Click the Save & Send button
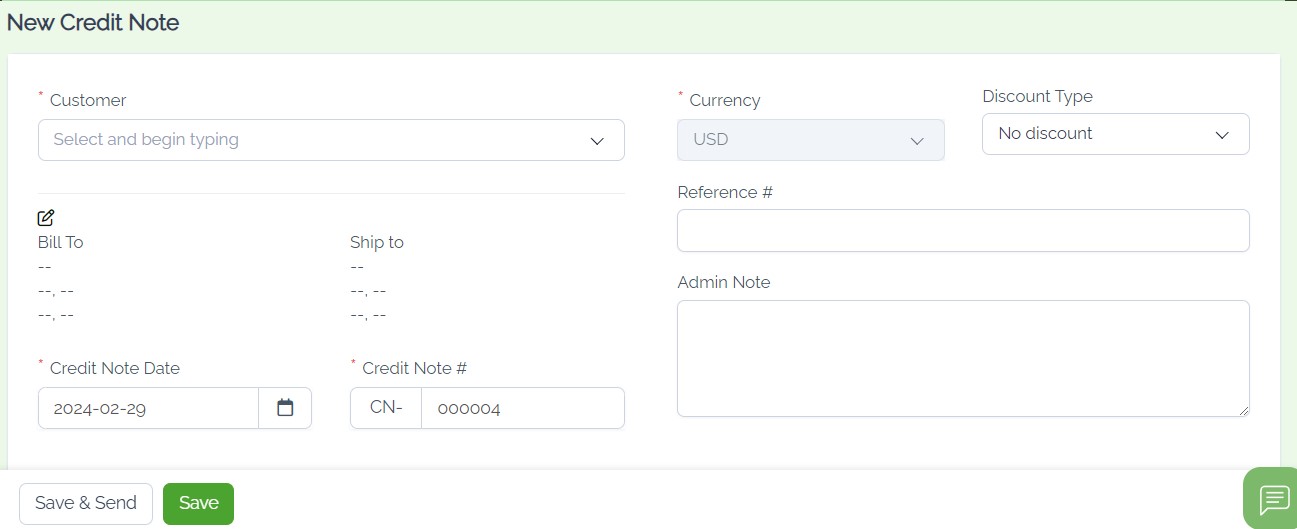 86,503
